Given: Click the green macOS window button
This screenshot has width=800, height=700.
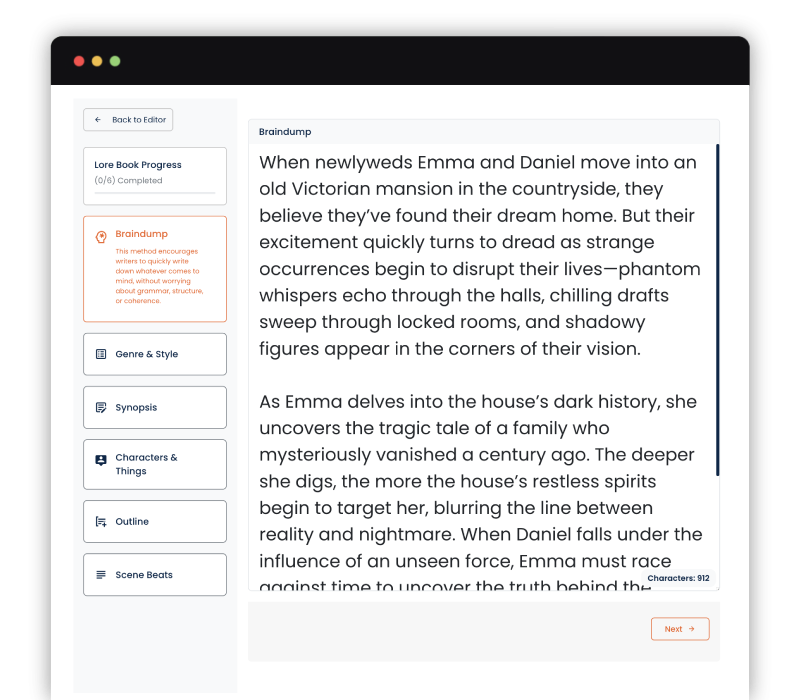Looking at the screenshot, I should (x=115, y=61).
